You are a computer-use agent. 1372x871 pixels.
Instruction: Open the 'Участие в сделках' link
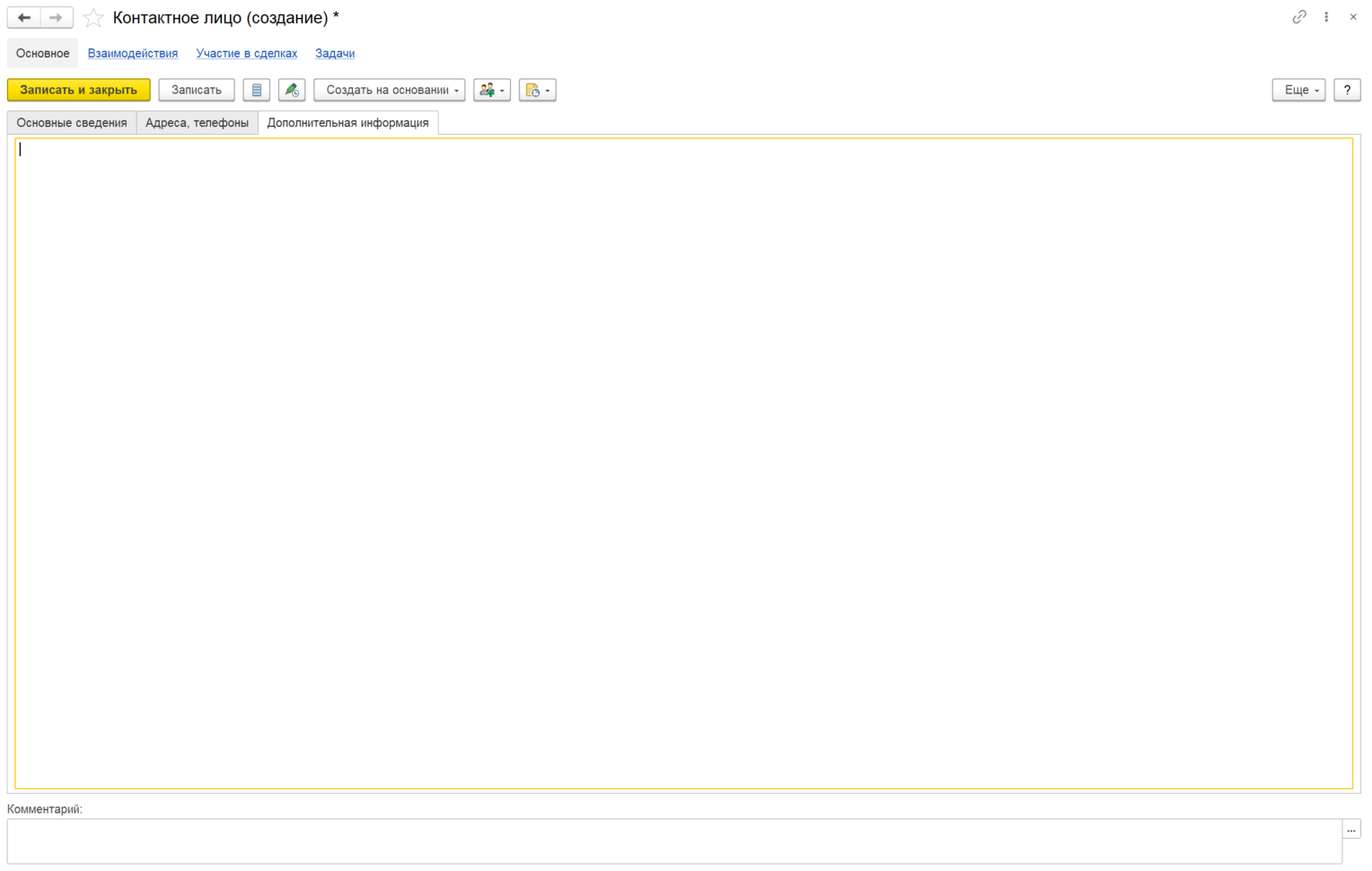point(247,54)
